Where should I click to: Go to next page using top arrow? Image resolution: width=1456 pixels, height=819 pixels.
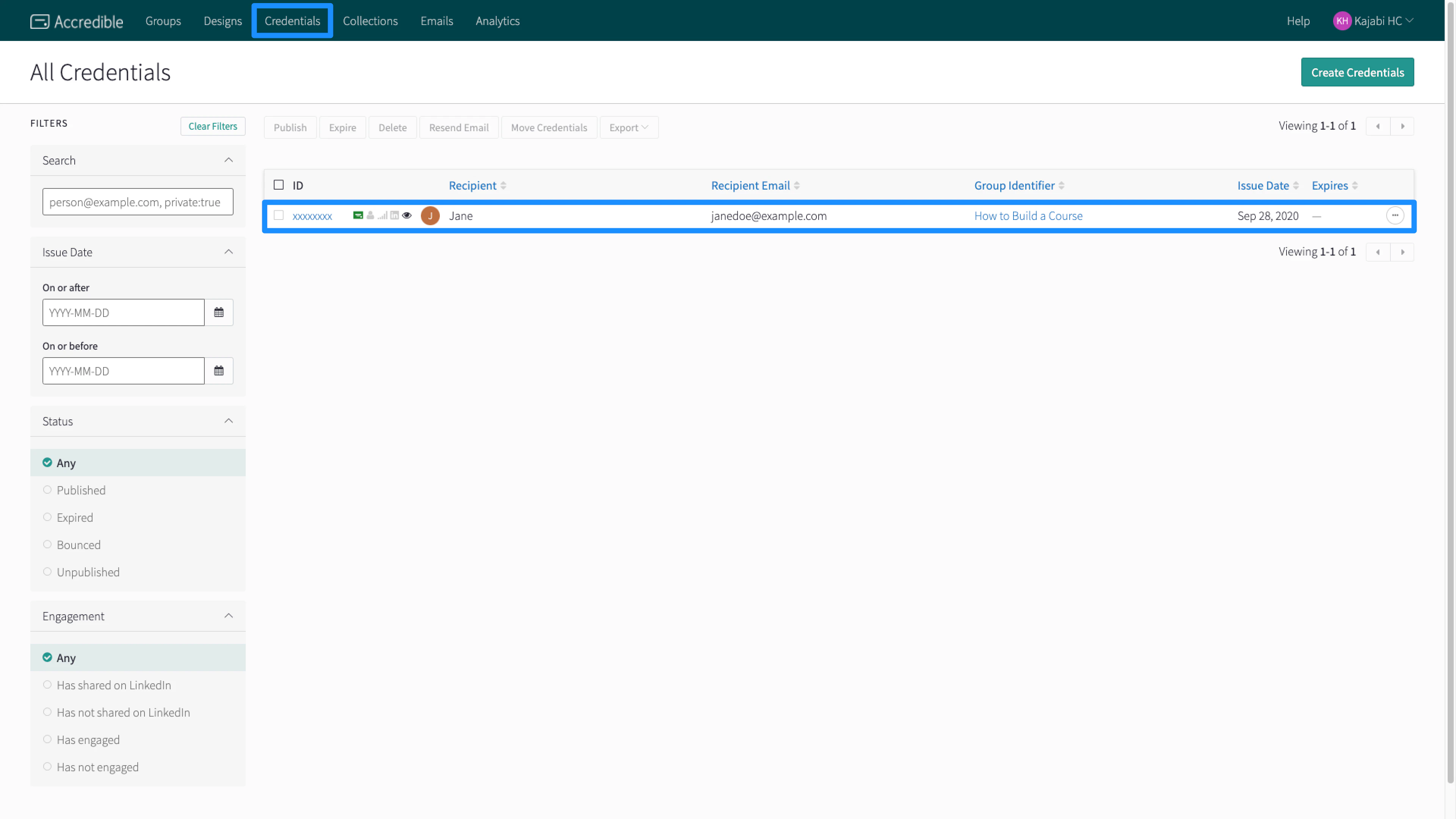click(x=1402, y=126)
